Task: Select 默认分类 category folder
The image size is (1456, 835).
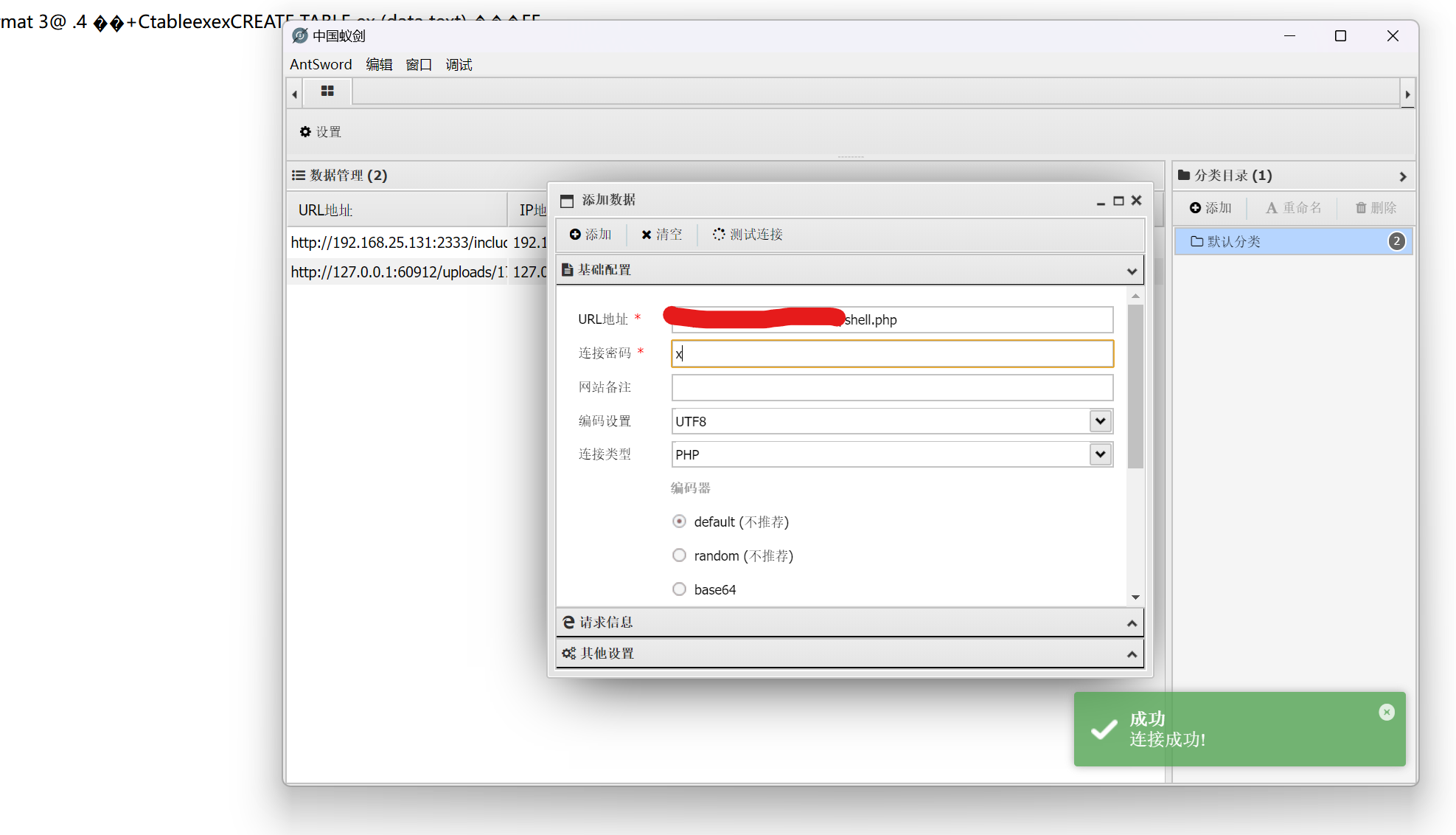Action: pos(1233,242)
